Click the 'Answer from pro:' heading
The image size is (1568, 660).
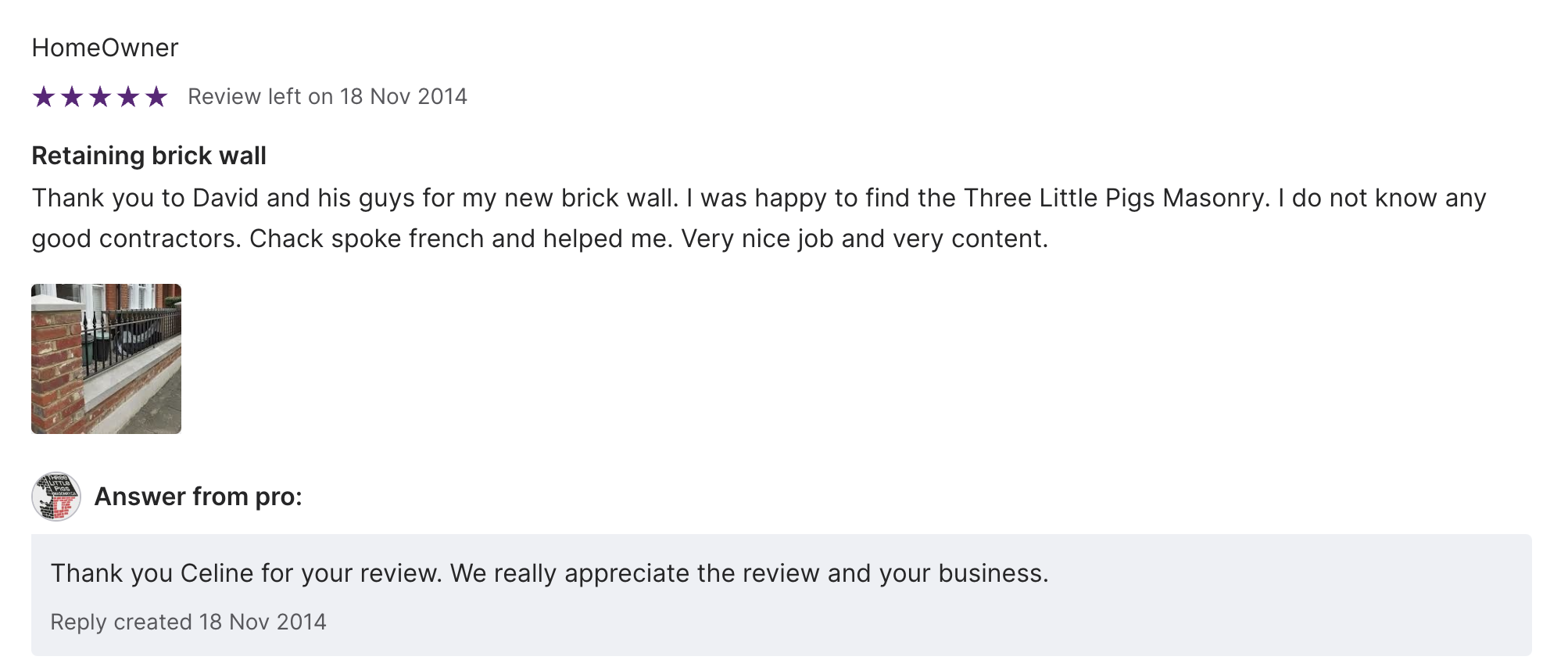point(198,497)
